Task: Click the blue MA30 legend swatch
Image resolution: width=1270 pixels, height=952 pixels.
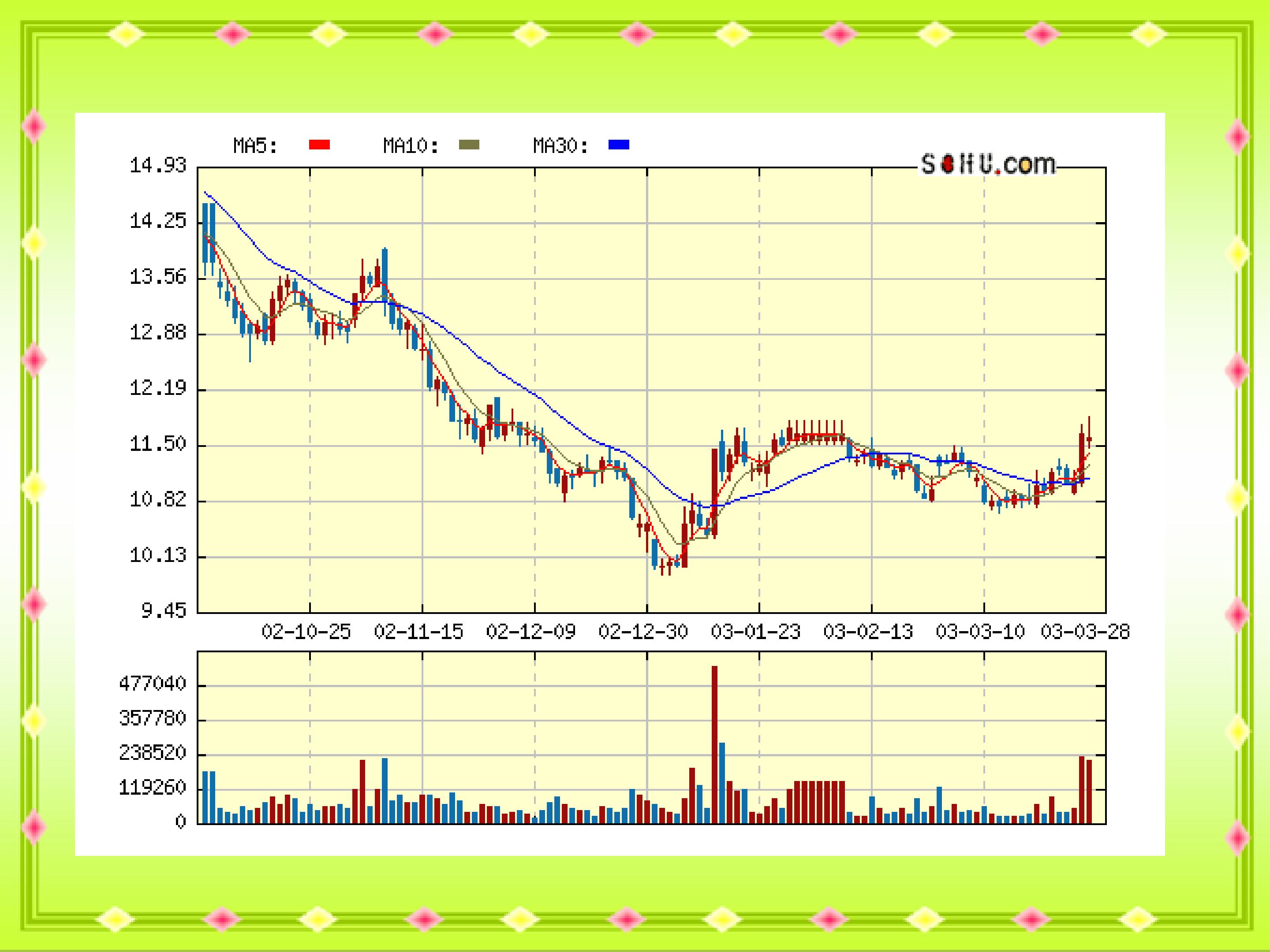Action: click(x=618, y=145)
